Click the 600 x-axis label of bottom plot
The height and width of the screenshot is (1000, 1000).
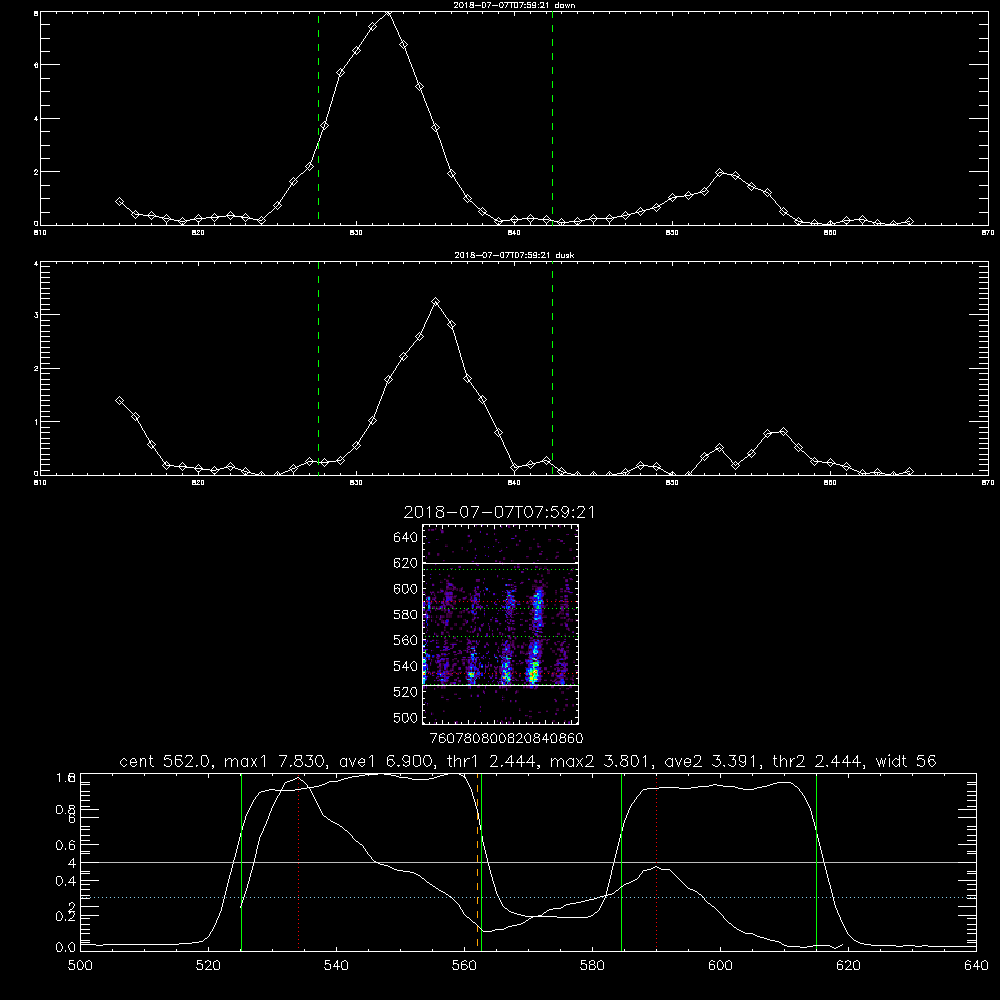pos(721,966)
